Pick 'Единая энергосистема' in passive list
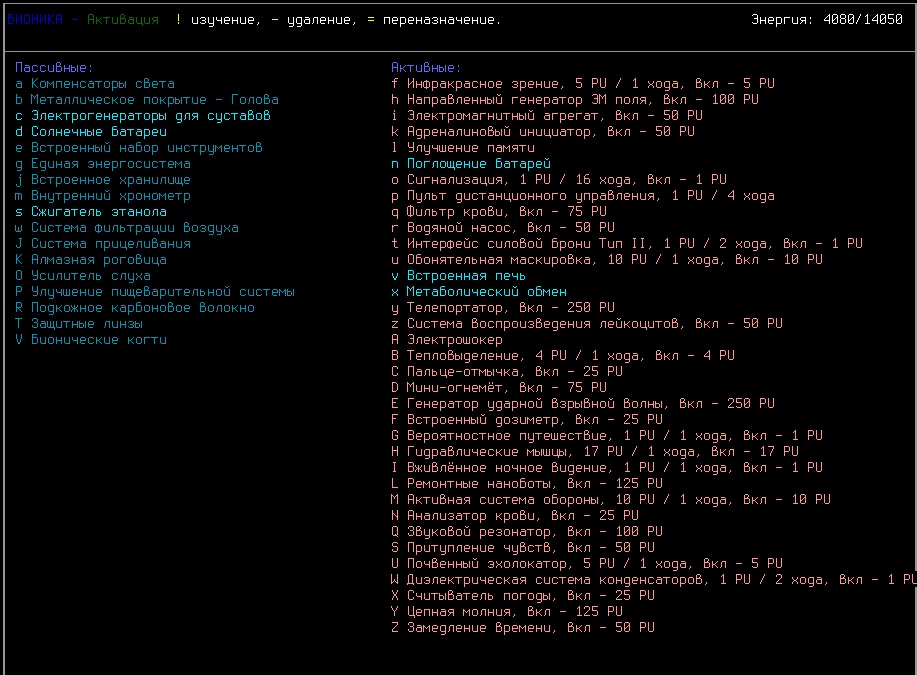Screen dimensions: 917x675 [103, 164]
